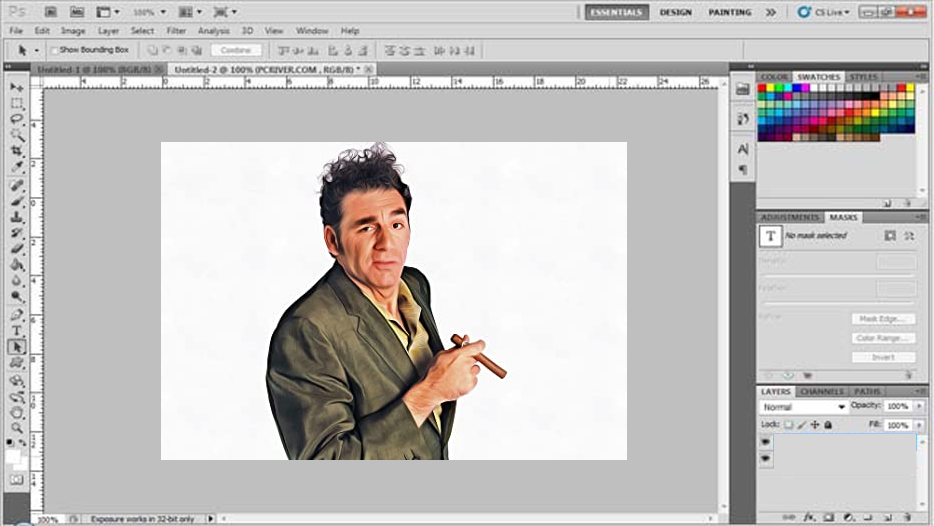Switch to the Painting workspace
The height and width of the screenshot is (526, 934).
tap(730, 12)
